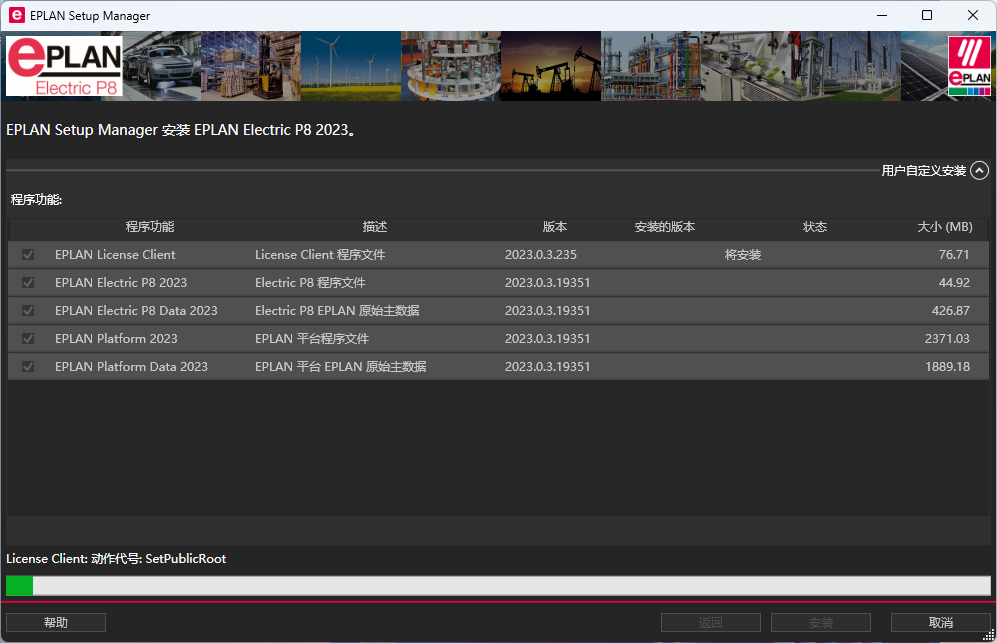Click the EPLAN title bar app icon

[x=17, y=15]
